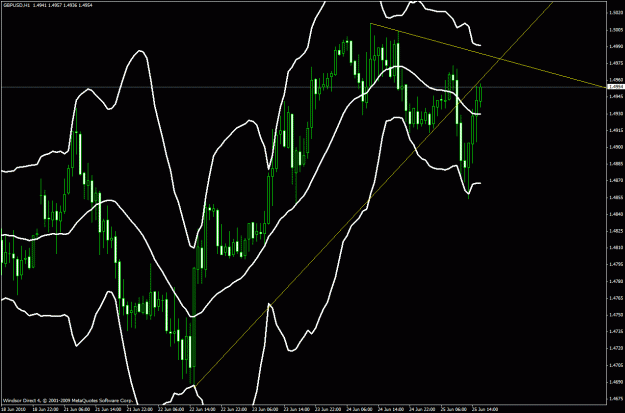Screen dimensions: 625x413
Task: Click the 1.4975 price axis label
Action: pyautogui.click(x=616, y=63)
